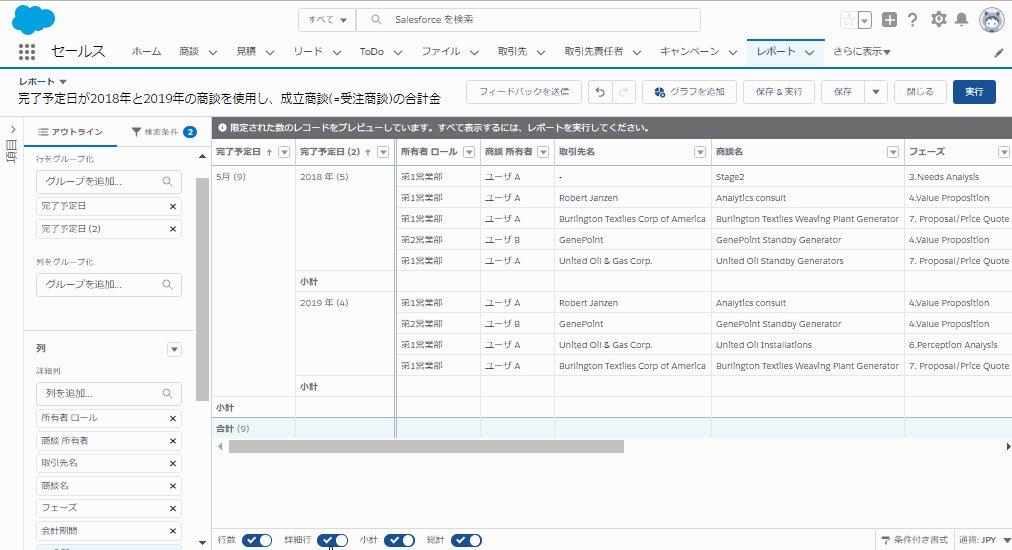Remove the 完了予定日 (2) row grouping

pyautogui.click(x=173, y=229)
